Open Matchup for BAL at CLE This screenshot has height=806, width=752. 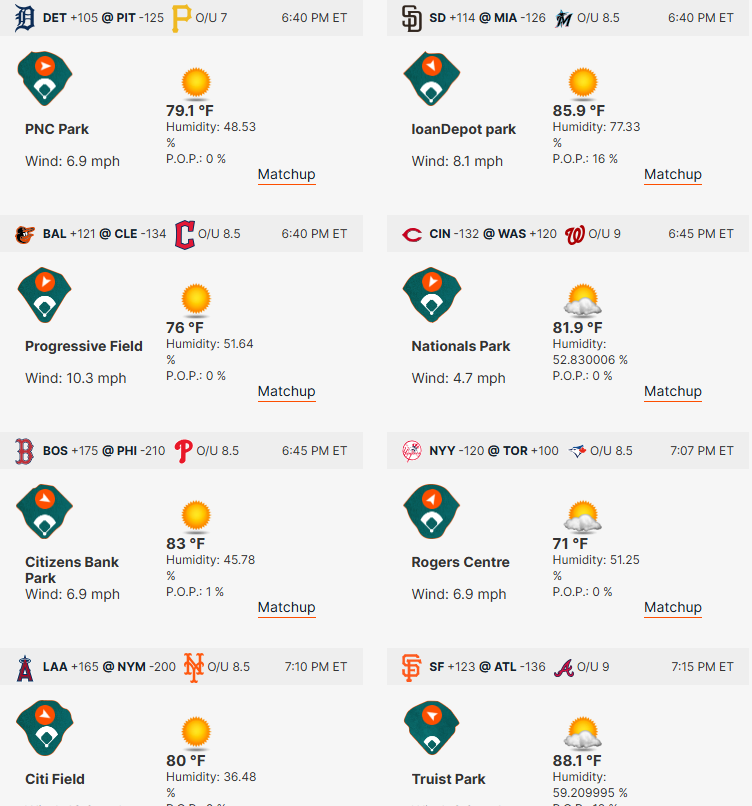click(x=286, y=391)
